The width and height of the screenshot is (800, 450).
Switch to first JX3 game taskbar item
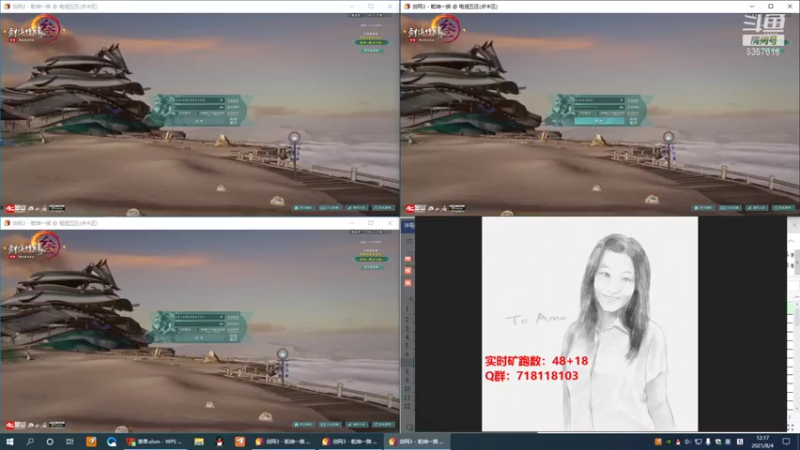tap(283, 441)
